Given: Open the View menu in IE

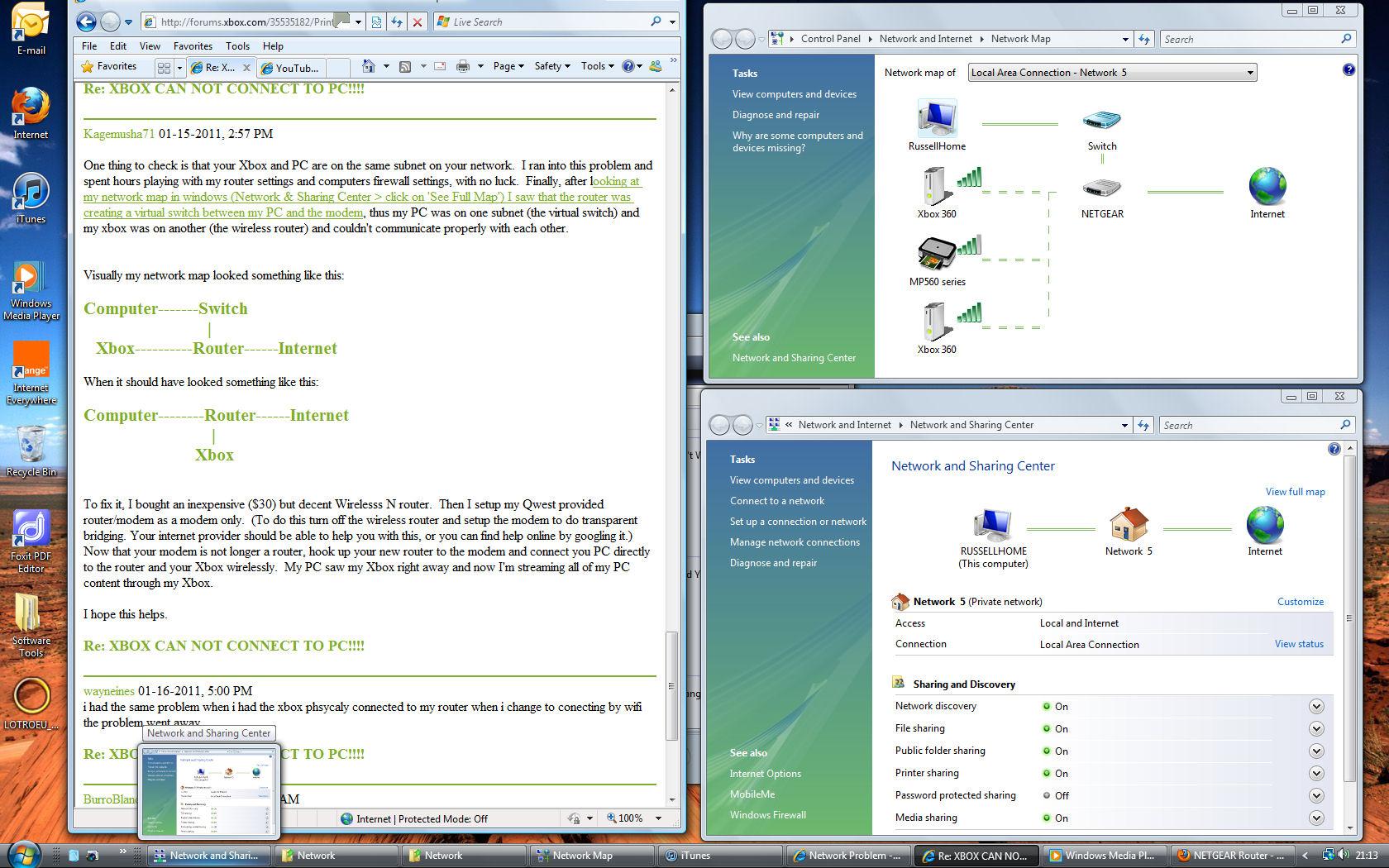Looking at the screenshot, I should 150,46.
